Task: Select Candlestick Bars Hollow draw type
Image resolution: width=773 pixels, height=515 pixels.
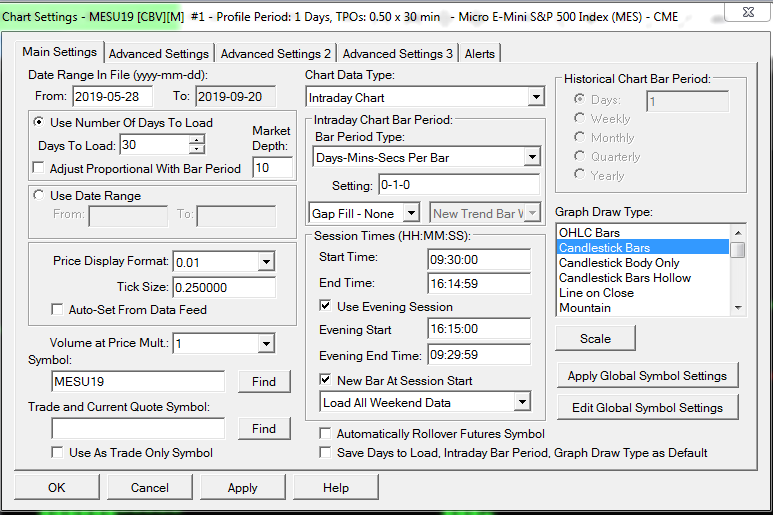Action: (643, 277)
